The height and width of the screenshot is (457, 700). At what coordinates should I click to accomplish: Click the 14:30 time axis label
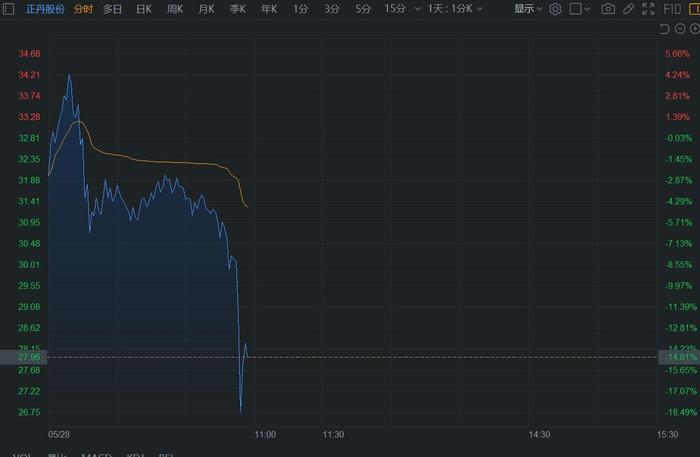tap(539, 434)
